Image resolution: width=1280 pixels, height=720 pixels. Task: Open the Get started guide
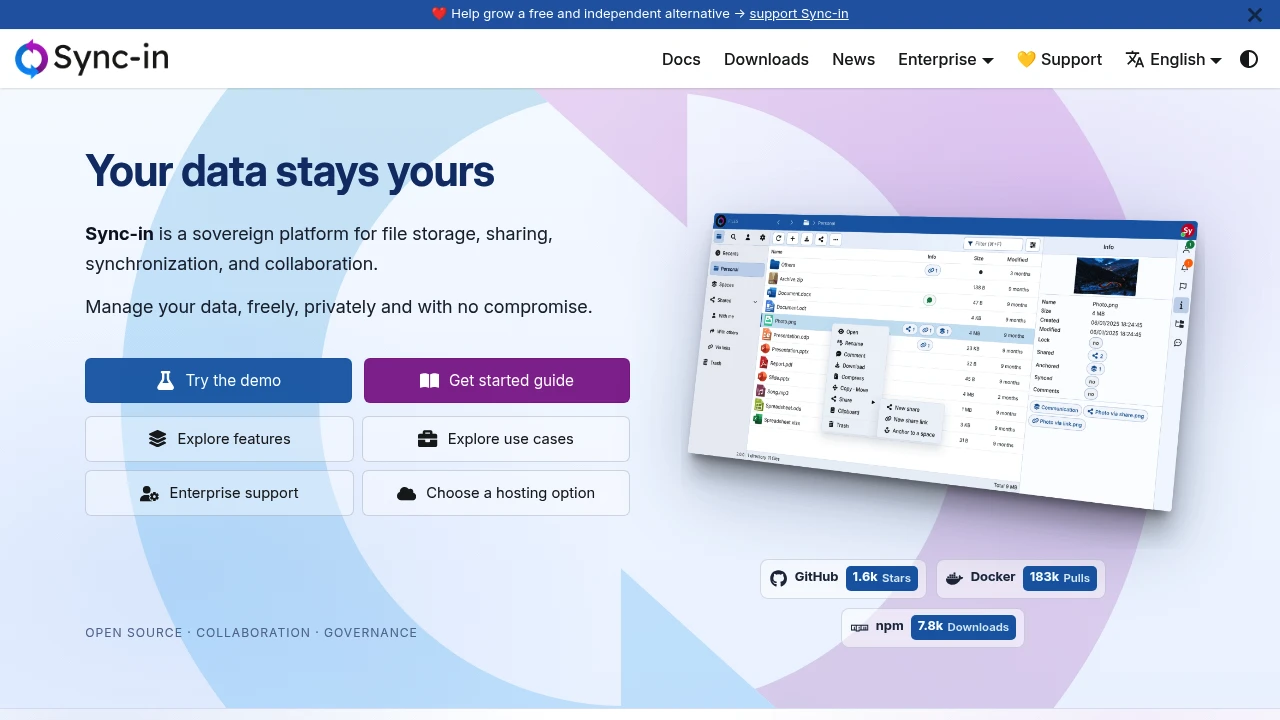point(496,380)
